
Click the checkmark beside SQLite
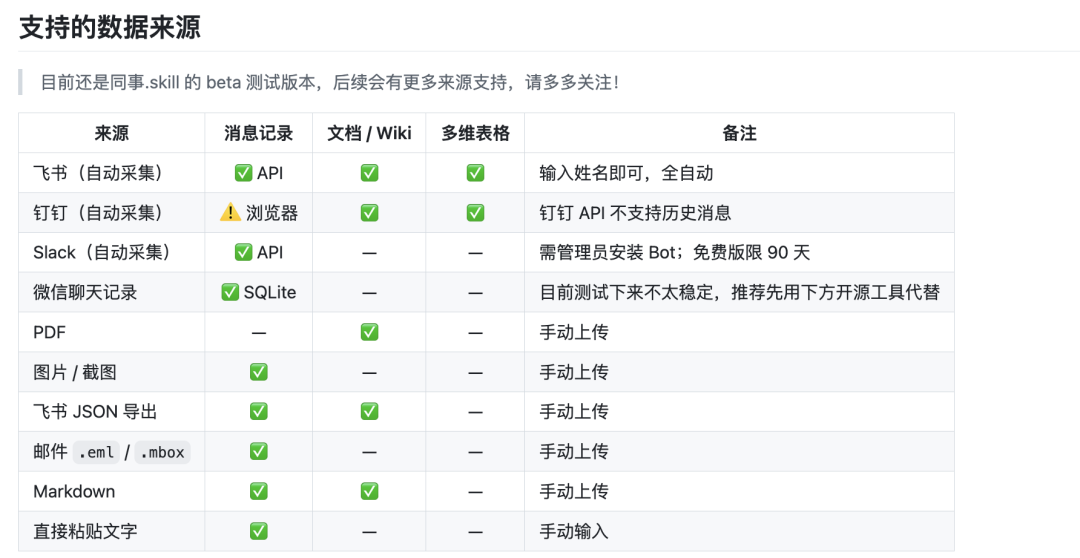230,292
